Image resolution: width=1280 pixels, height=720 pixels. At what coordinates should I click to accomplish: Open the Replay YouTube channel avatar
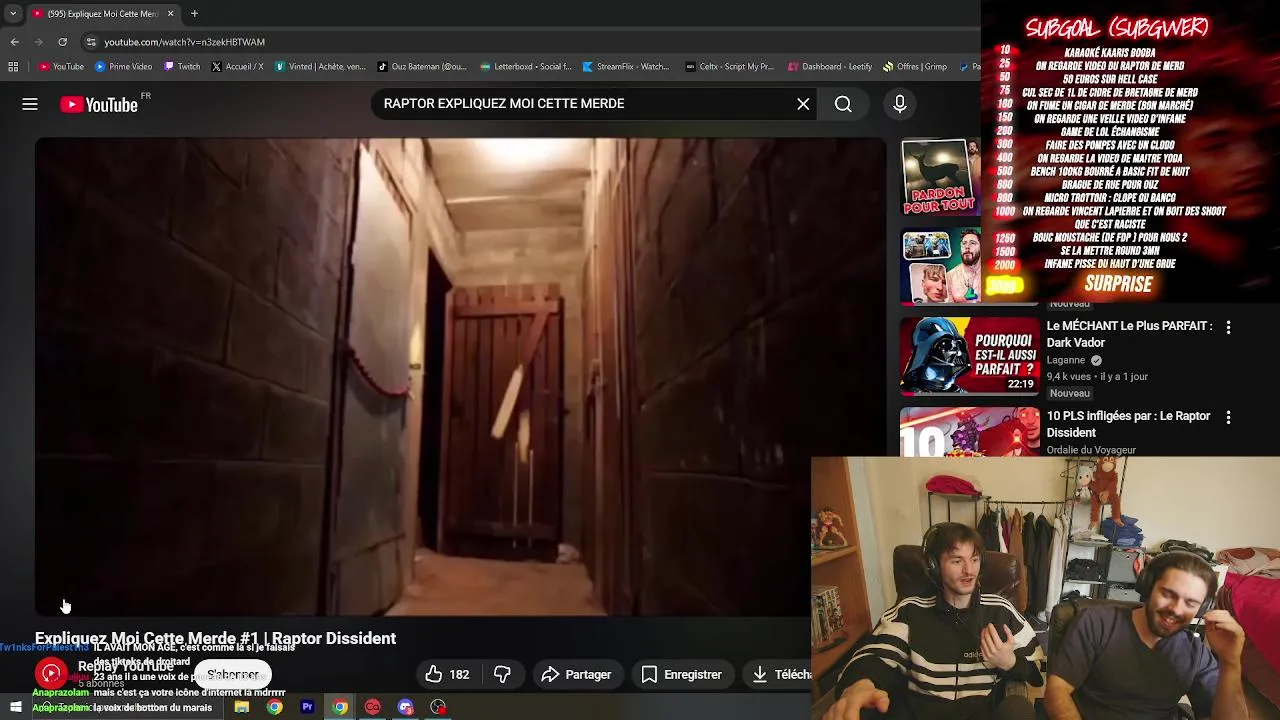[x=51, y=674]
